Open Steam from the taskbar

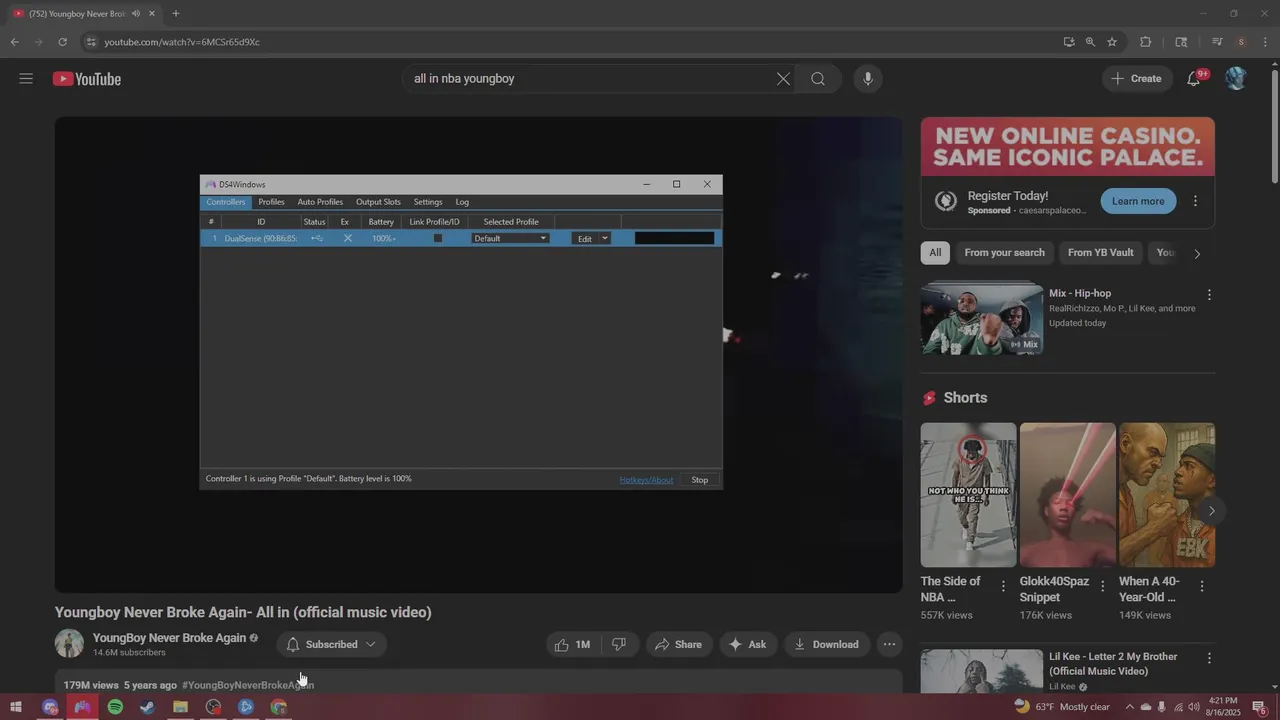tap(148, 707)
